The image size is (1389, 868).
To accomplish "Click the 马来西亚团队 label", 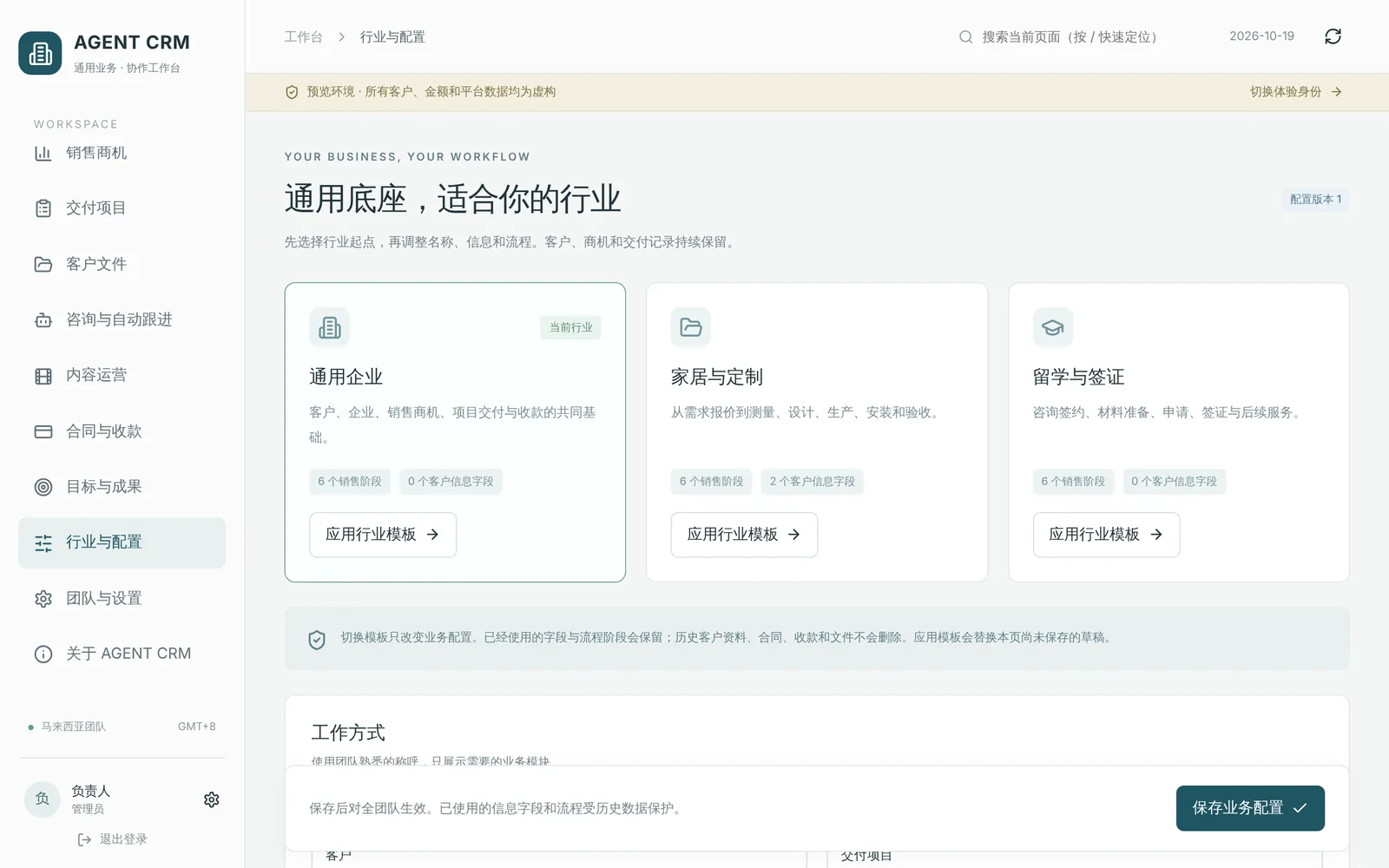I will pyautogui.click(x=74, y=727).
